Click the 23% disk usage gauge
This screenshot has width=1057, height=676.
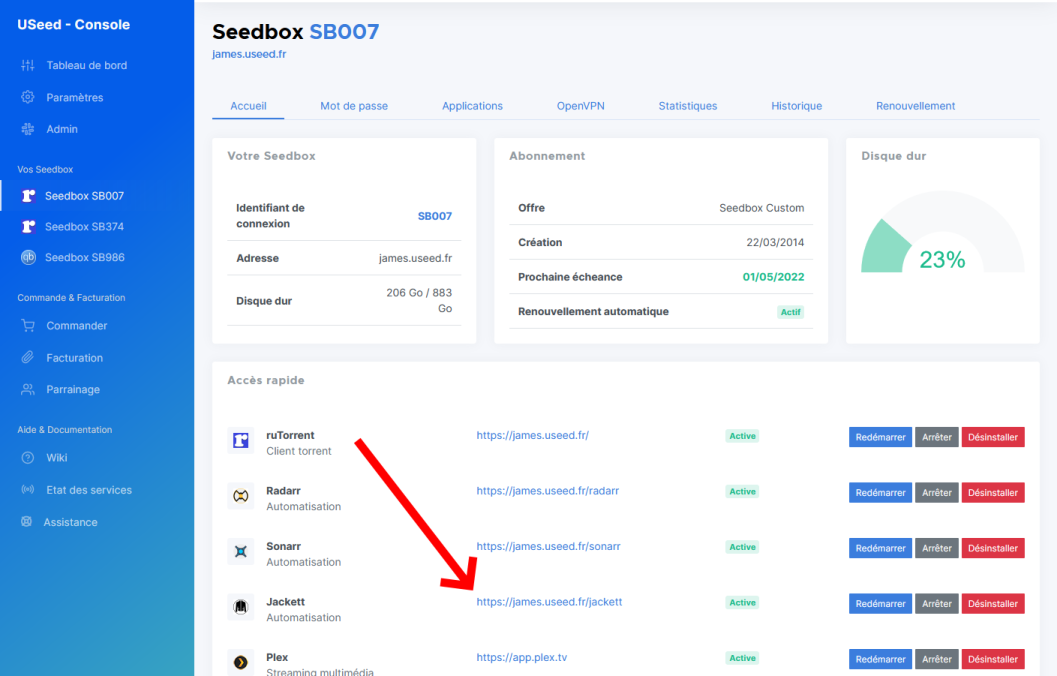click(942, 232)
